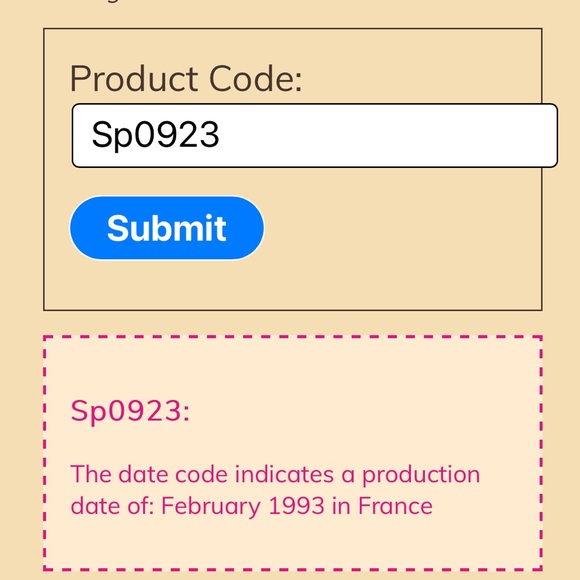Focus the Product Code input field
This screenshot has width=580, height=580.
click(x=315, y=135)
